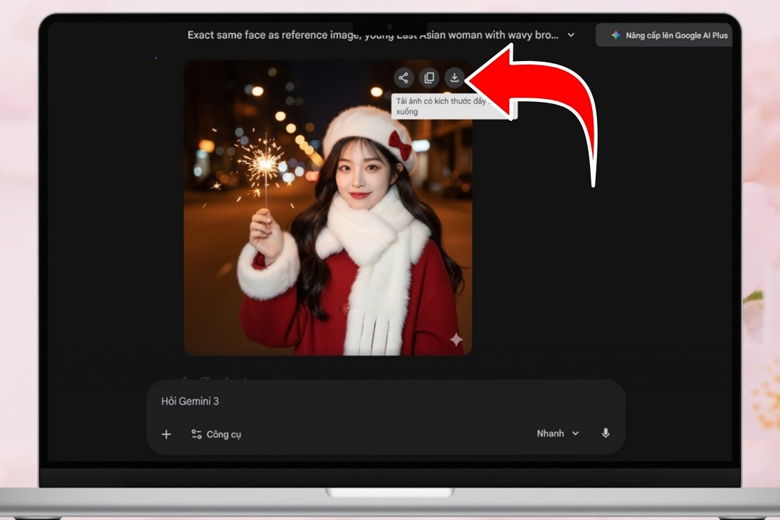Open the Nhanh model dropdown

(x=557, y=433)
